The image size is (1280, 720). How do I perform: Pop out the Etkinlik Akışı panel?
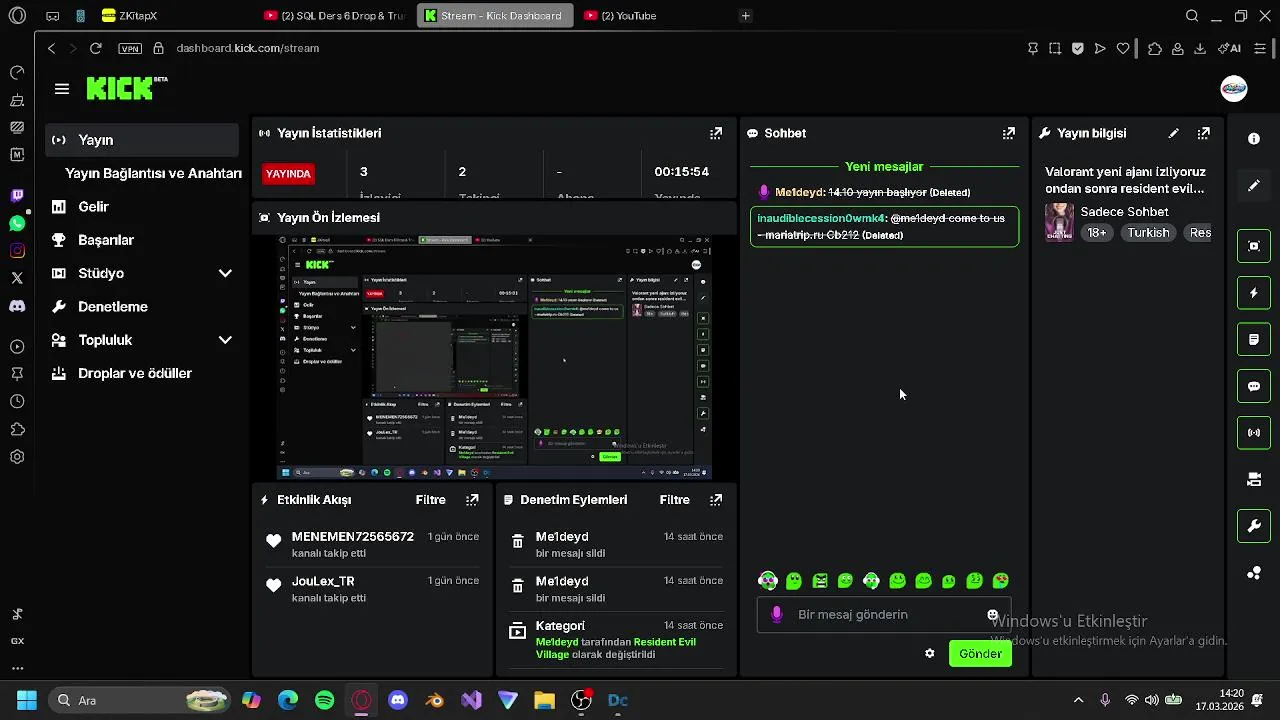point(472,500)
